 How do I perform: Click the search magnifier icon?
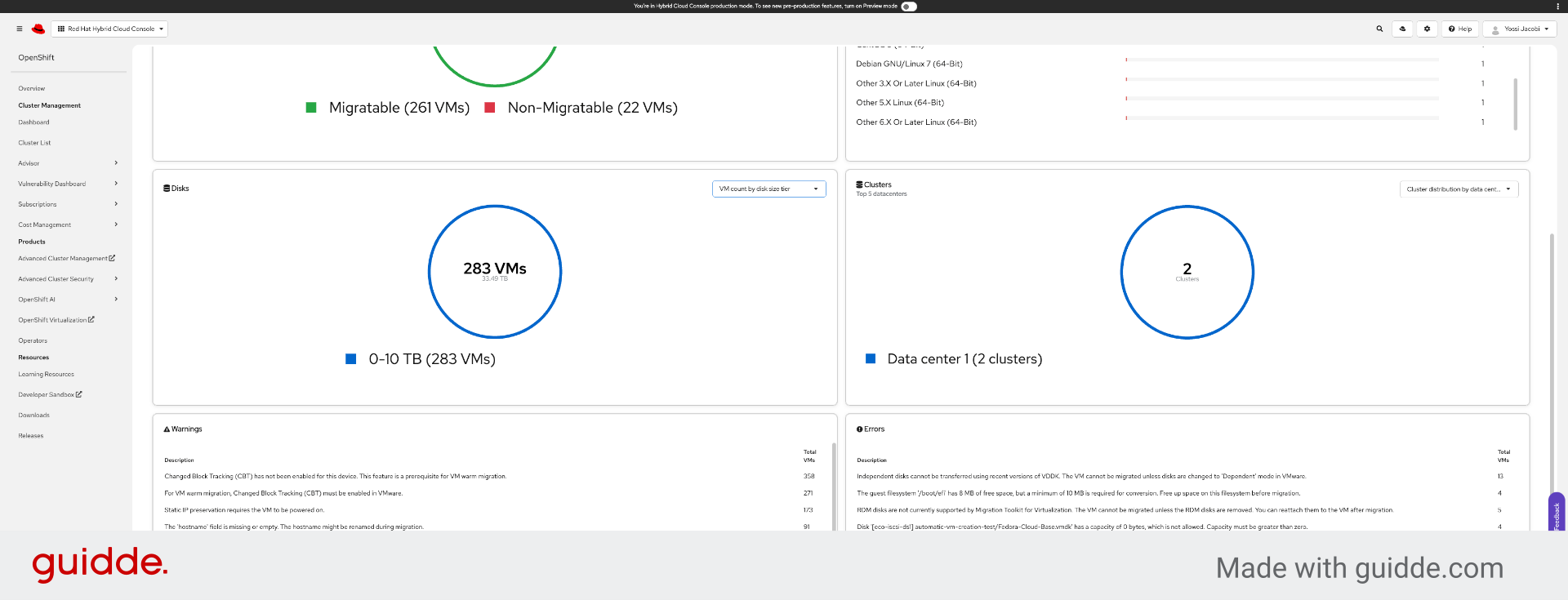tap(1379, 29)
